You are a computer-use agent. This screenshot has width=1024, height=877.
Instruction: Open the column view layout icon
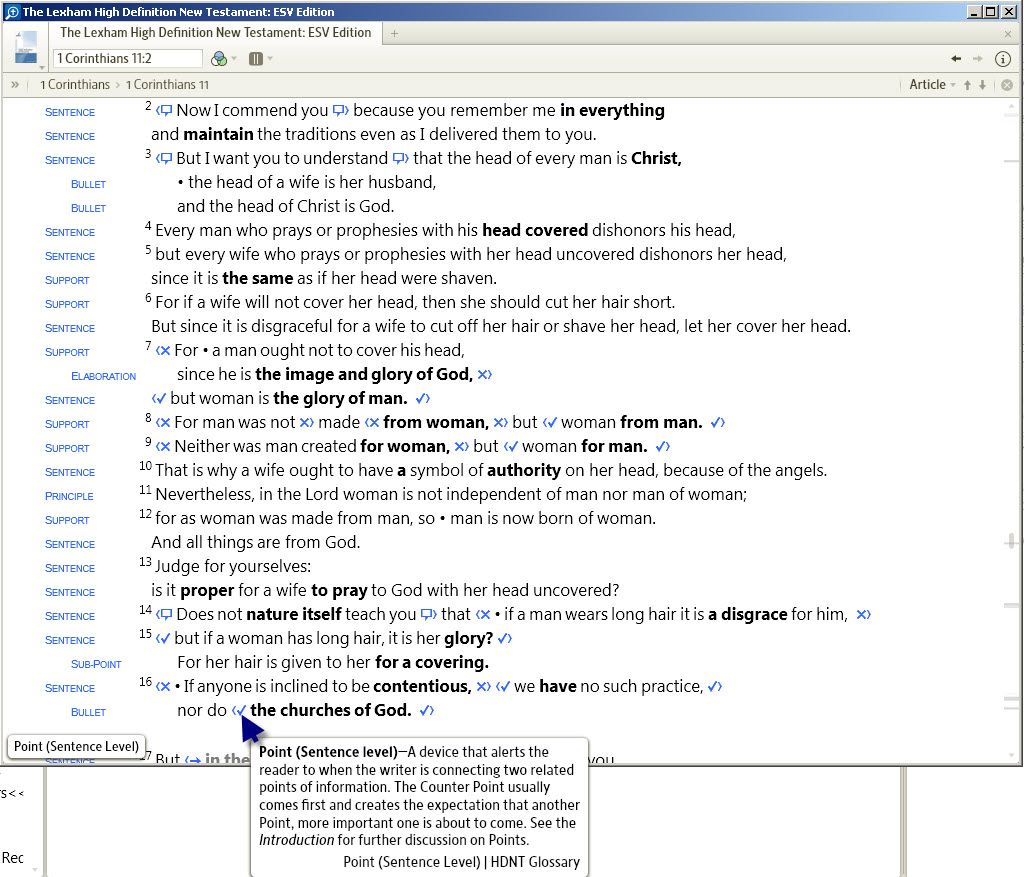click(256, 59)
